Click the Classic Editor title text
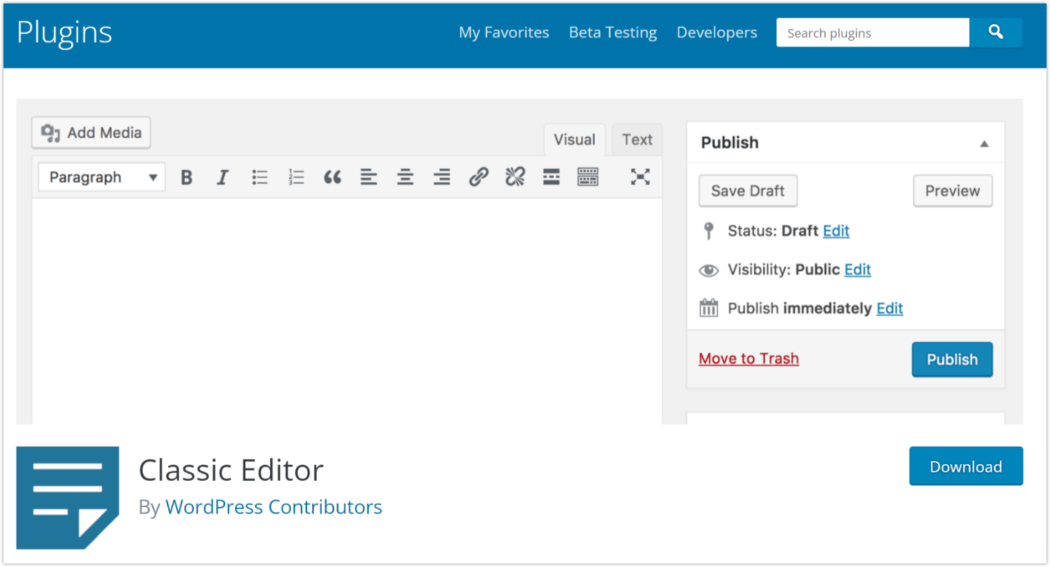 (x=231, y=470)
